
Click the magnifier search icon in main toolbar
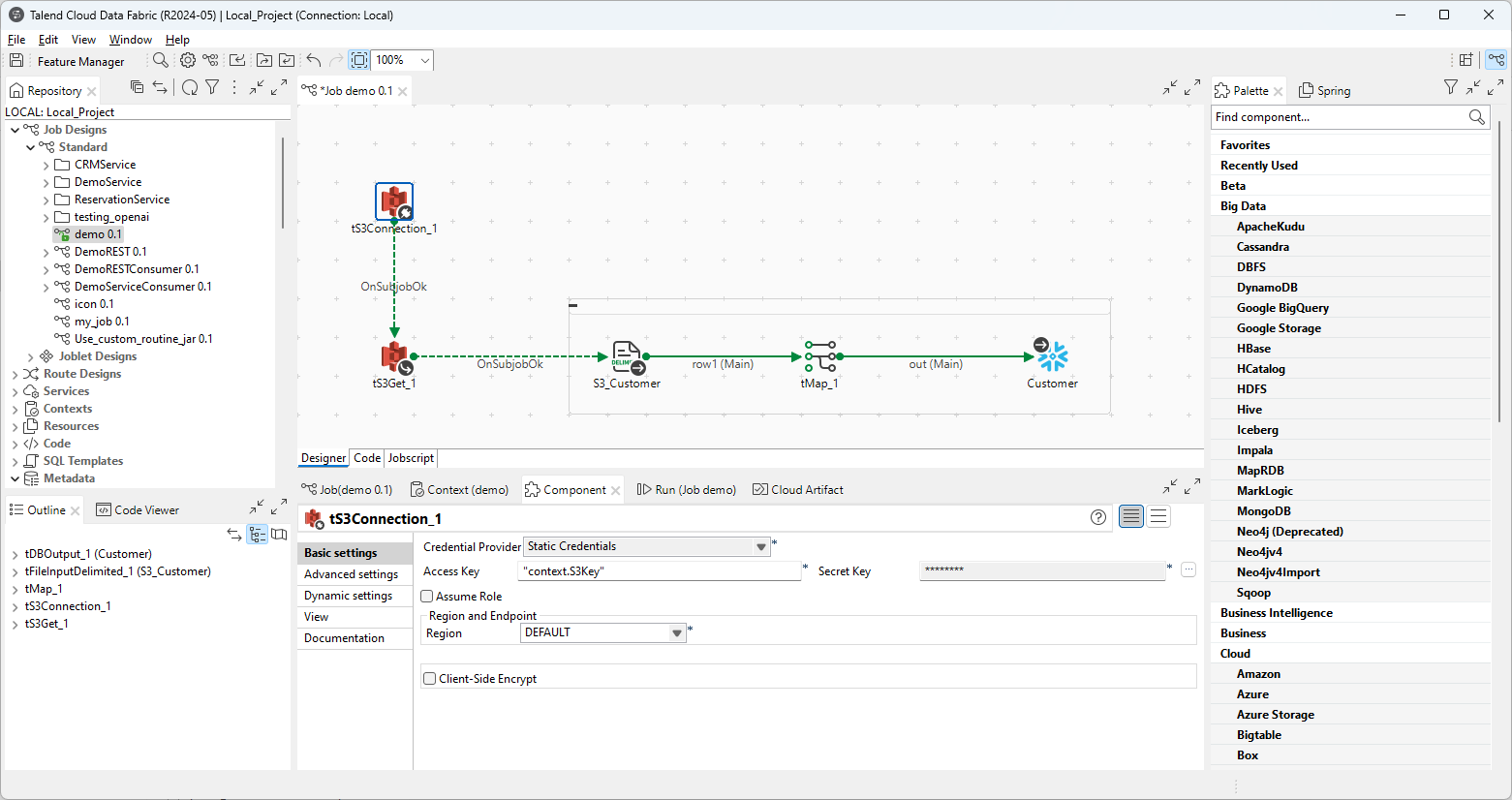click(x=161, y=60)
